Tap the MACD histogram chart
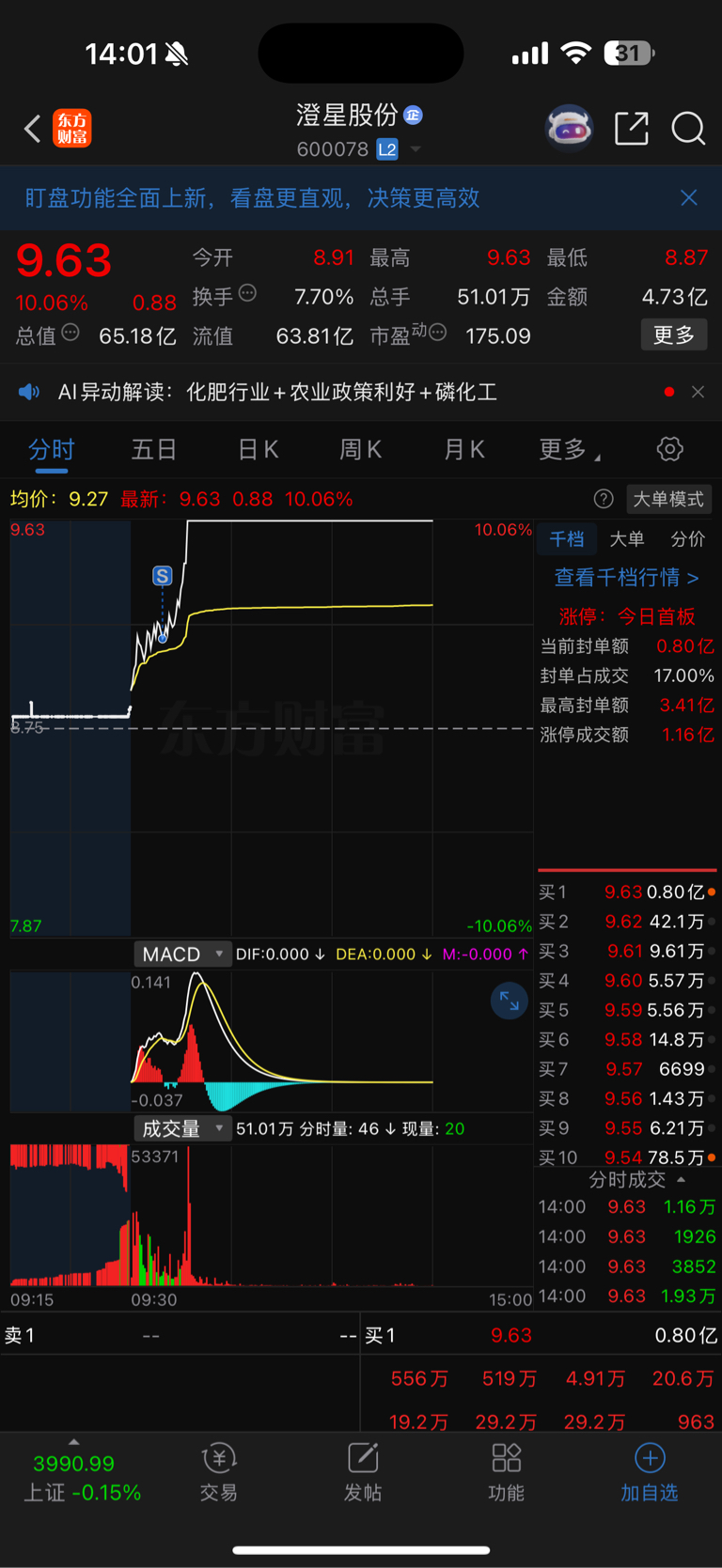Image resolution: width=722 pixels, height=1568 pixels. pyautogui.click(x=272, y=1040)
